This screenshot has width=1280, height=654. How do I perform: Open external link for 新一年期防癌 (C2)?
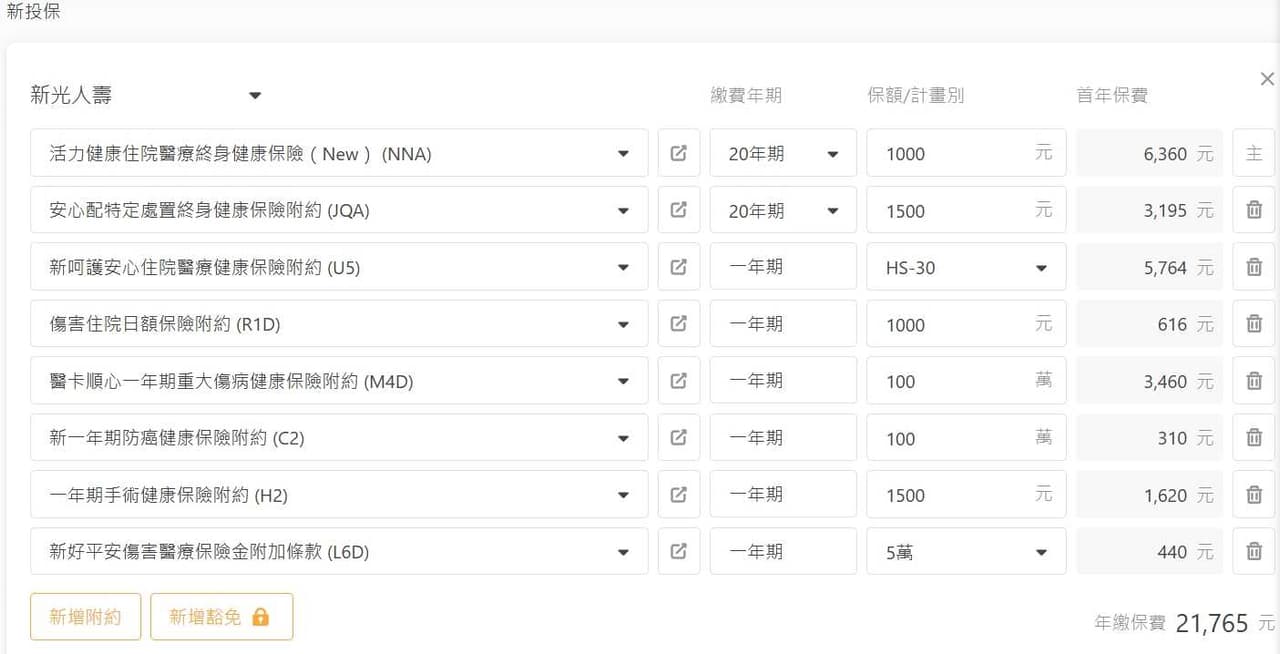(678, 438)
